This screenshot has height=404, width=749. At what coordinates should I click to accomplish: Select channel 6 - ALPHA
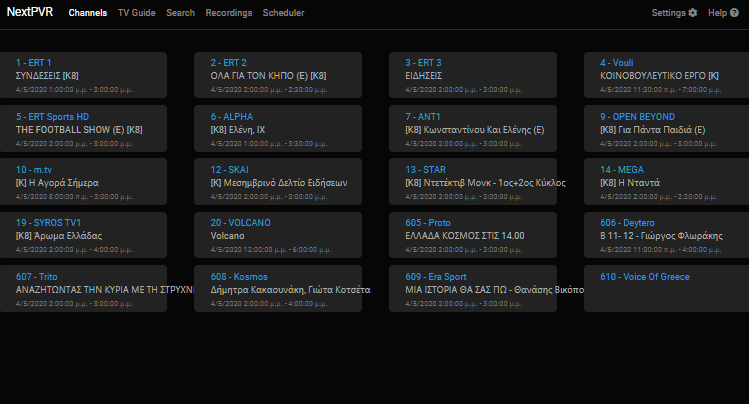click(x=232, y=117)
